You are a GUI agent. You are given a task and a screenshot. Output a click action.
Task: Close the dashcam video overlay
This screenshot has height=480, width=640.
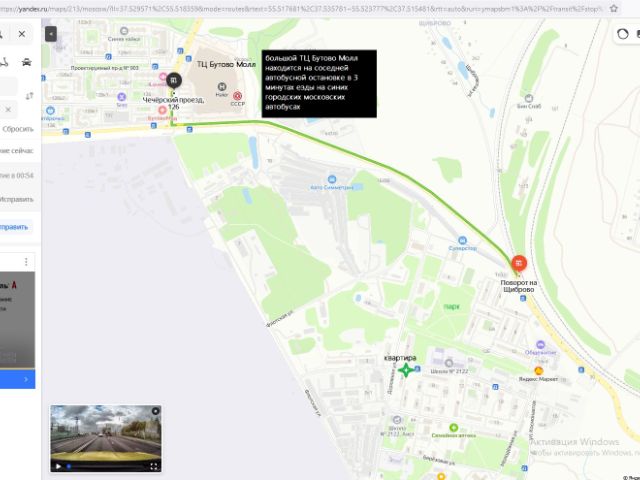click(x=155, y=411)
